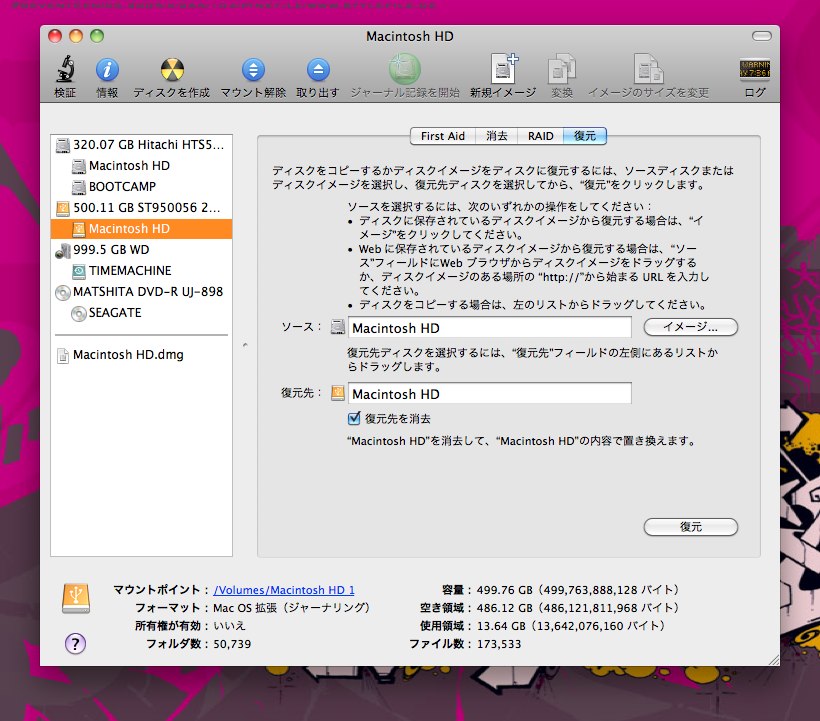Select the 999.5 GB WD disk
This screenshot has height=721, width=820.
141,249
